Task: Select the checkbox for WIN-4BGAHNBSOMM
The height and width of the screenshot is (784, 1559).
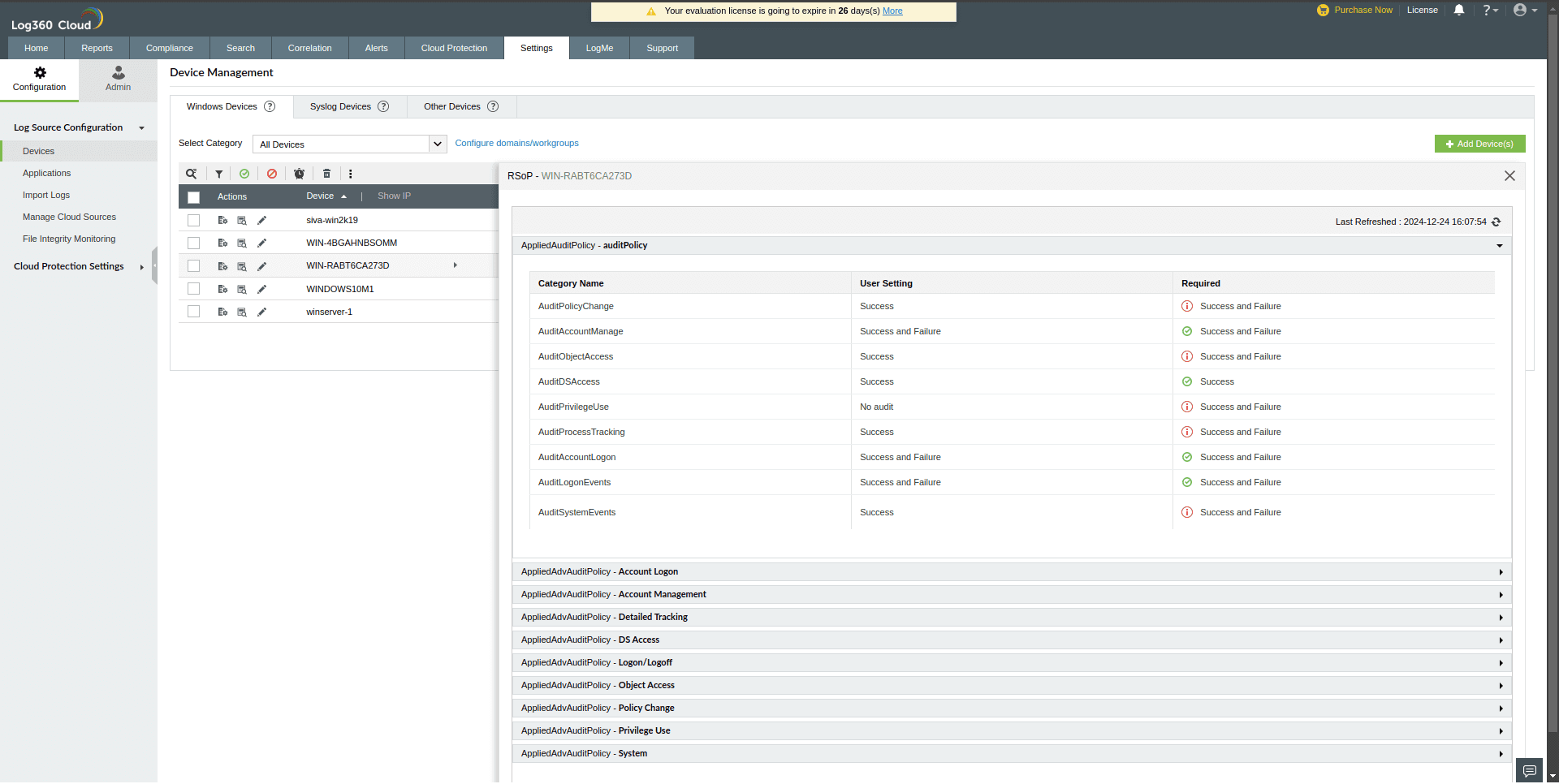Action: (193, 243)
